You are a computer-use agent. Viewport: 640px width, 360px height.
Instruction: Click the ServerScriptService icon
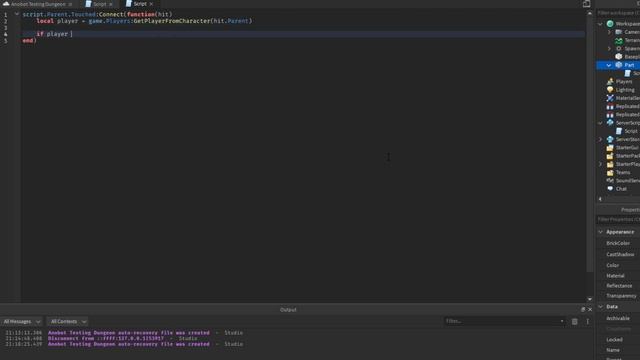click(610, 122)
